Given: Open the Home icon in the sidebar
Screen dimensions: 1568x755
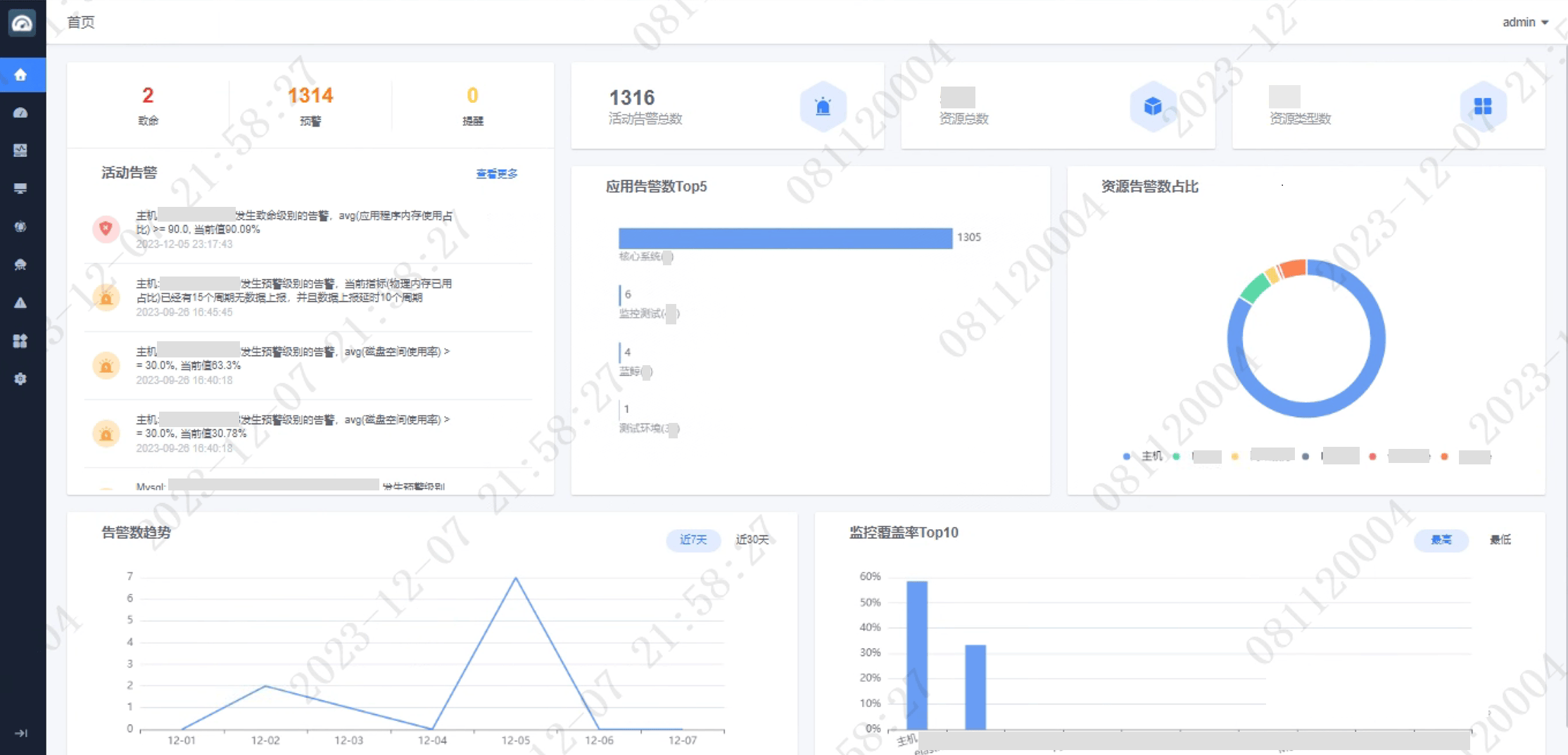Looking at the screenshot, I should tap(20, 75).
